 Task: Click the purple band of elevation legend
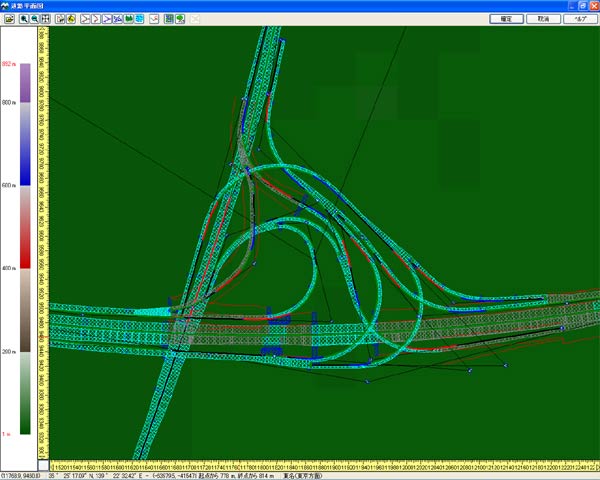(25, 83)
